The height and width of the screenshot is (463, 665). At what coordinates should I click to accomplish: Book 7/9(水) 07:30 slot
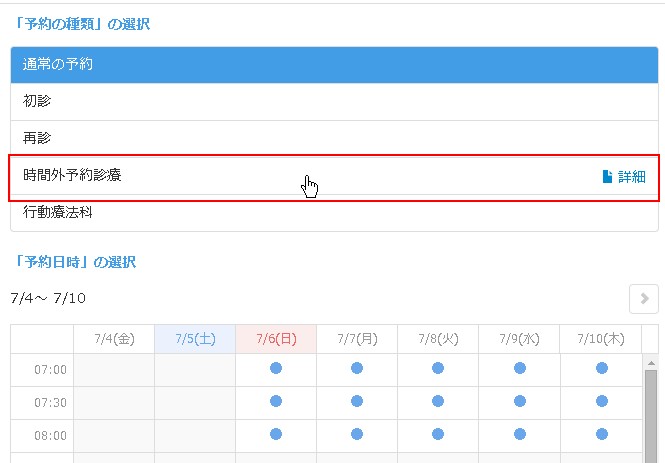click(520, 401)
